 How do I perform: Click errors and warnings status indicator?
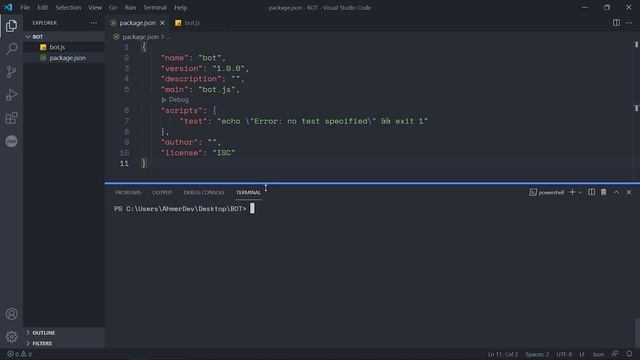tap(19, 354)
